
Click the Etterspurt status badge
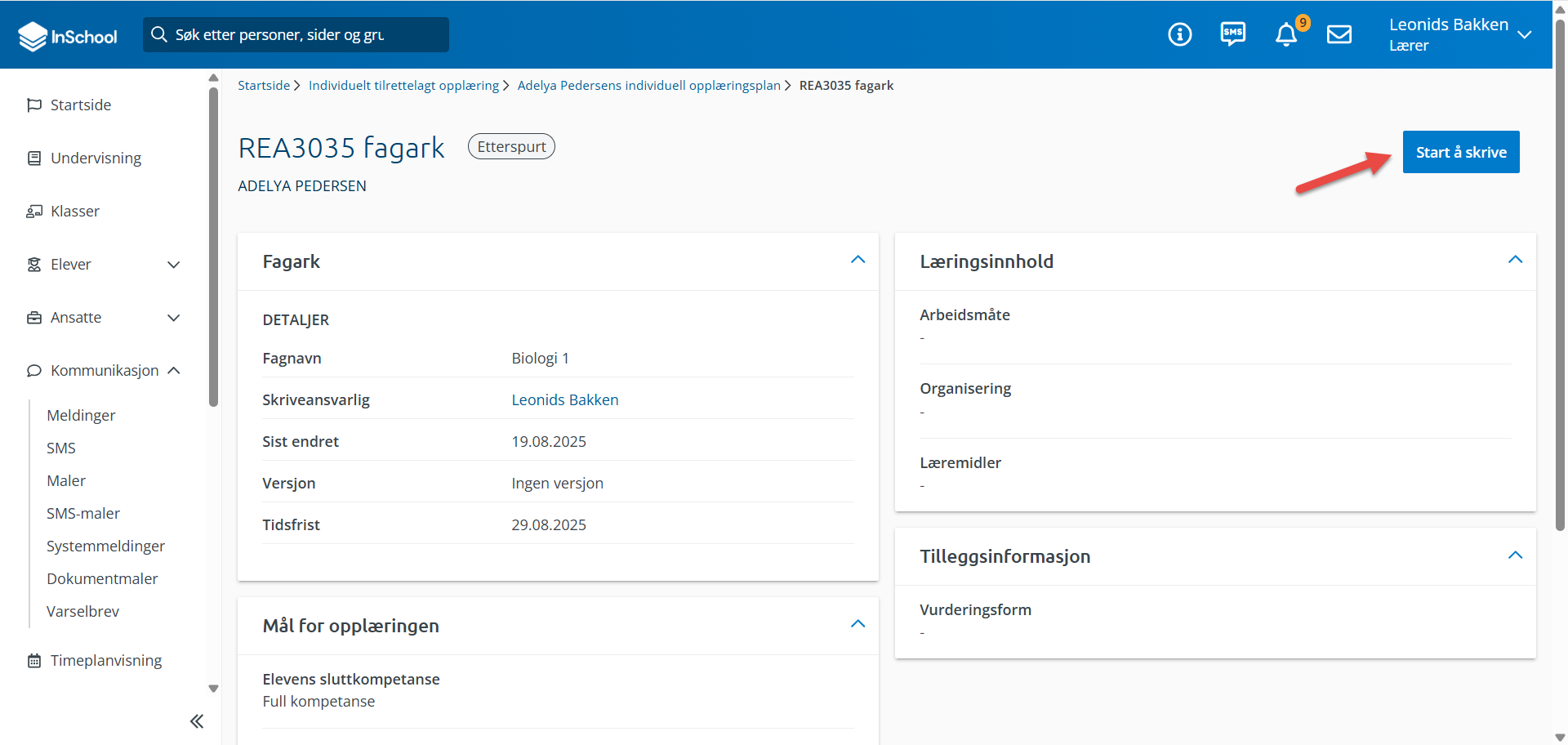pos(511,146)
